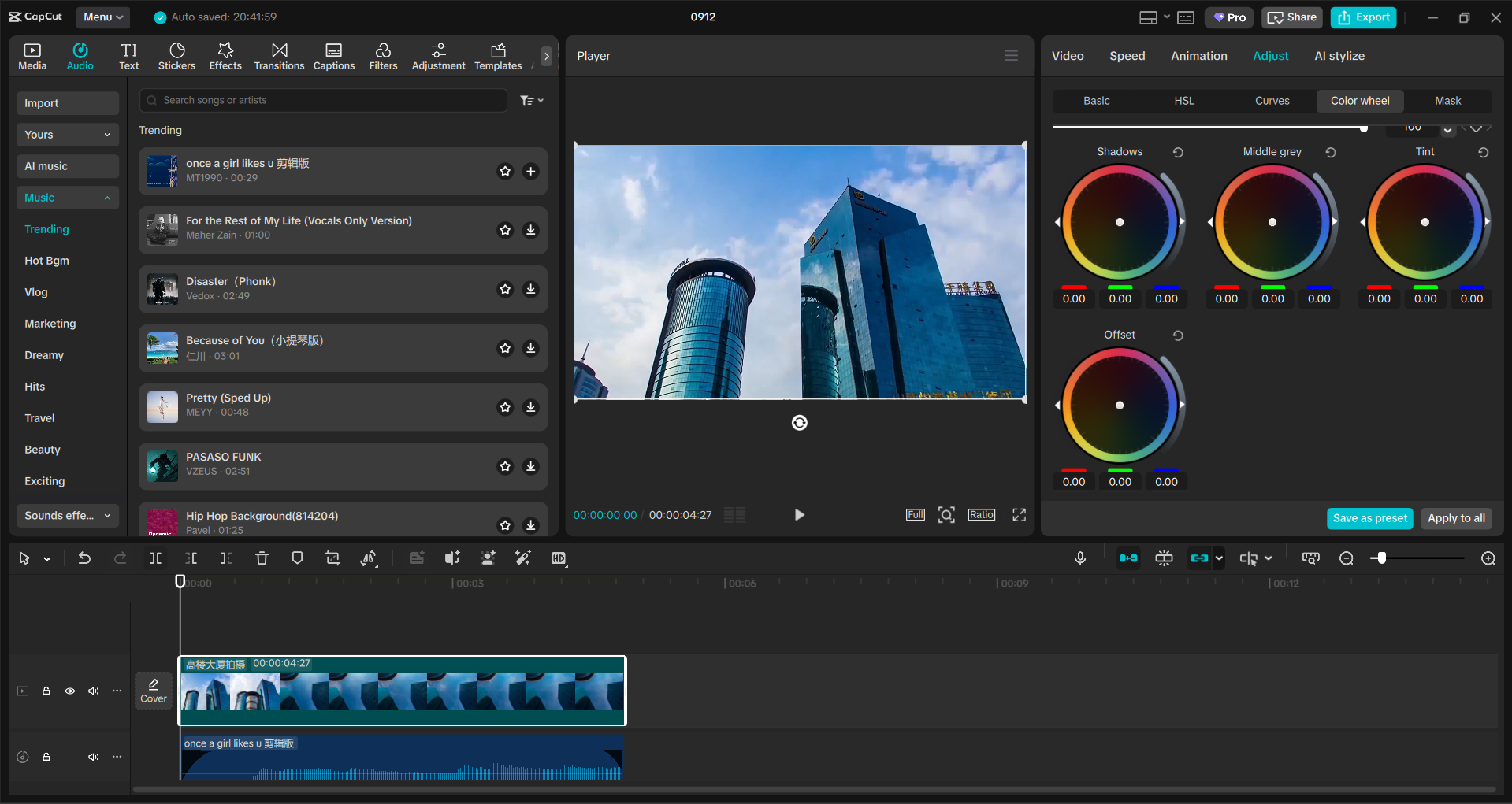The height and width of the screenshot is (804, 1512).
Task: Switch to the Curves tab
Action: [1272, 101]
